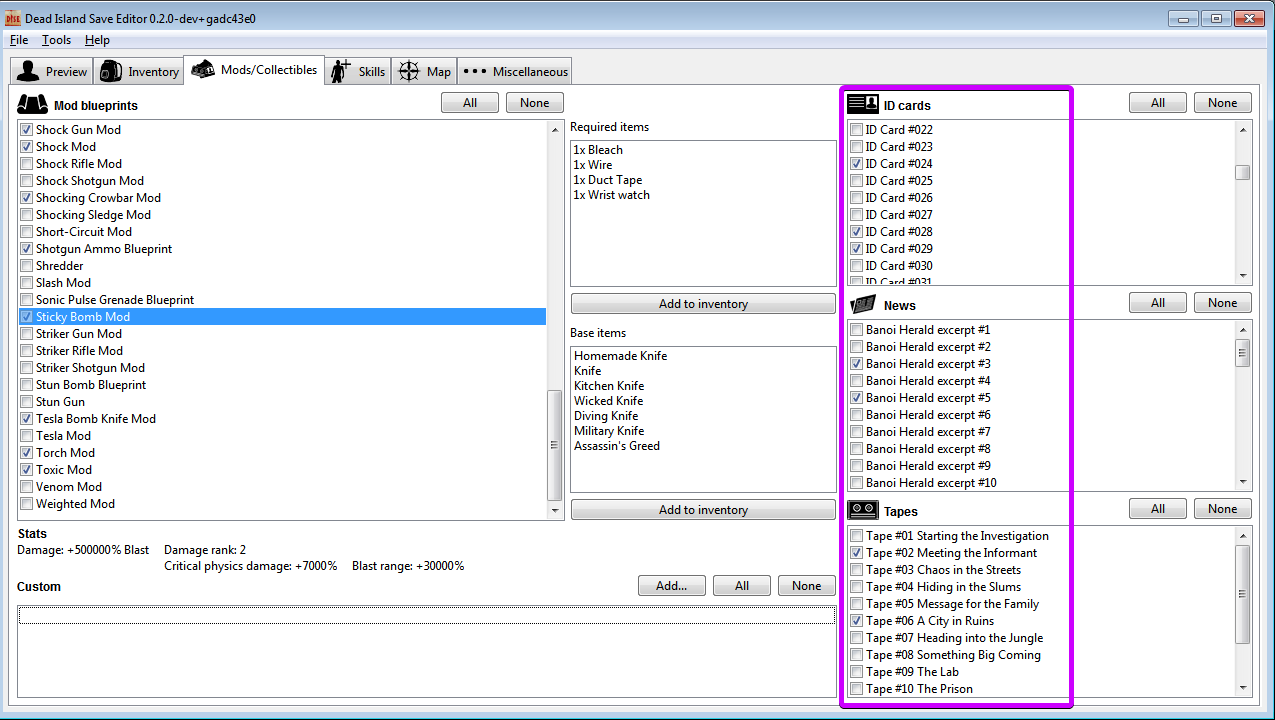Deselect all ID cards with None

(x=1223, y=103)
